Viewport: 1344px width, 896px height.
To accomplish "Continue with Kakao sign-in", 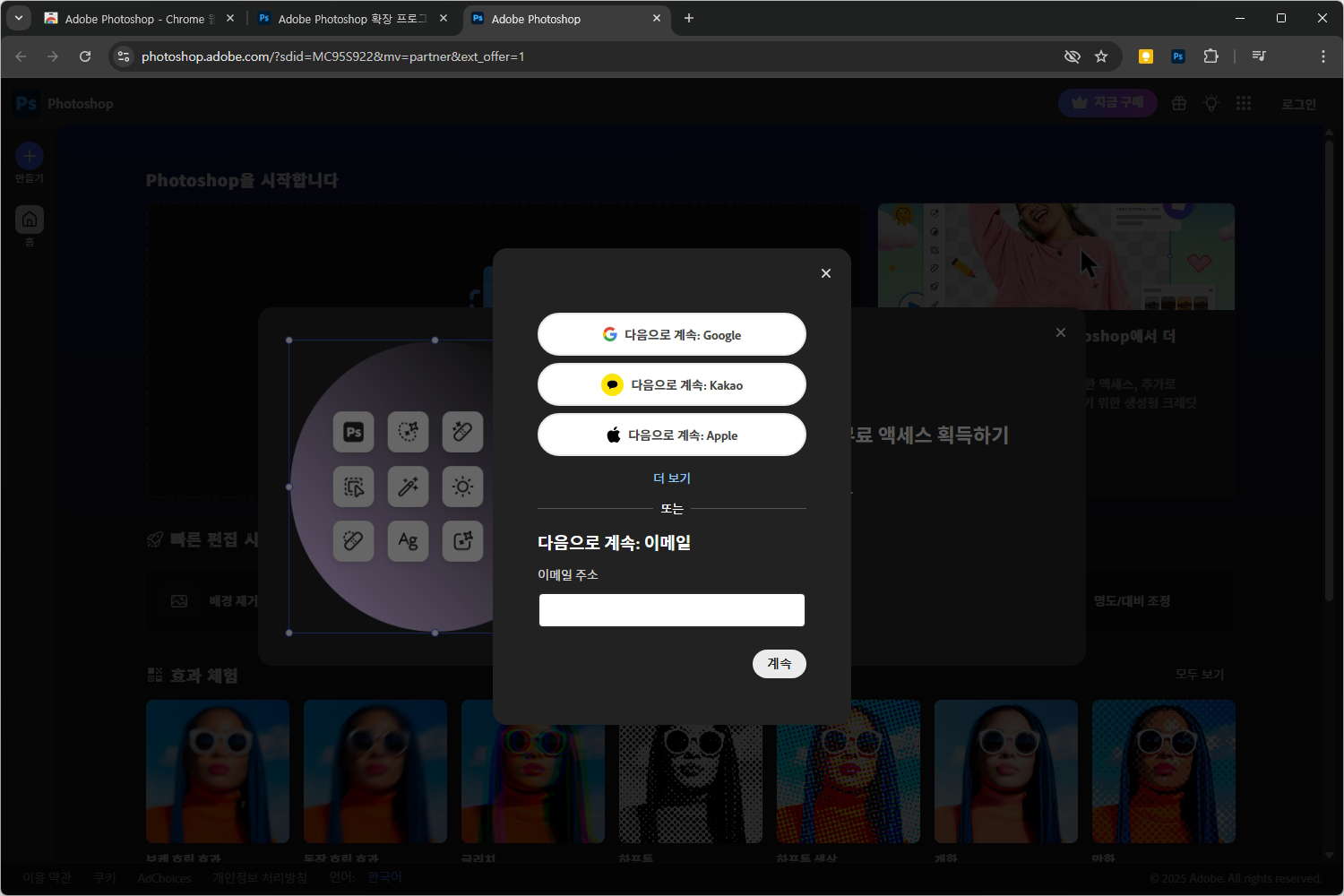I will (672, 384).
